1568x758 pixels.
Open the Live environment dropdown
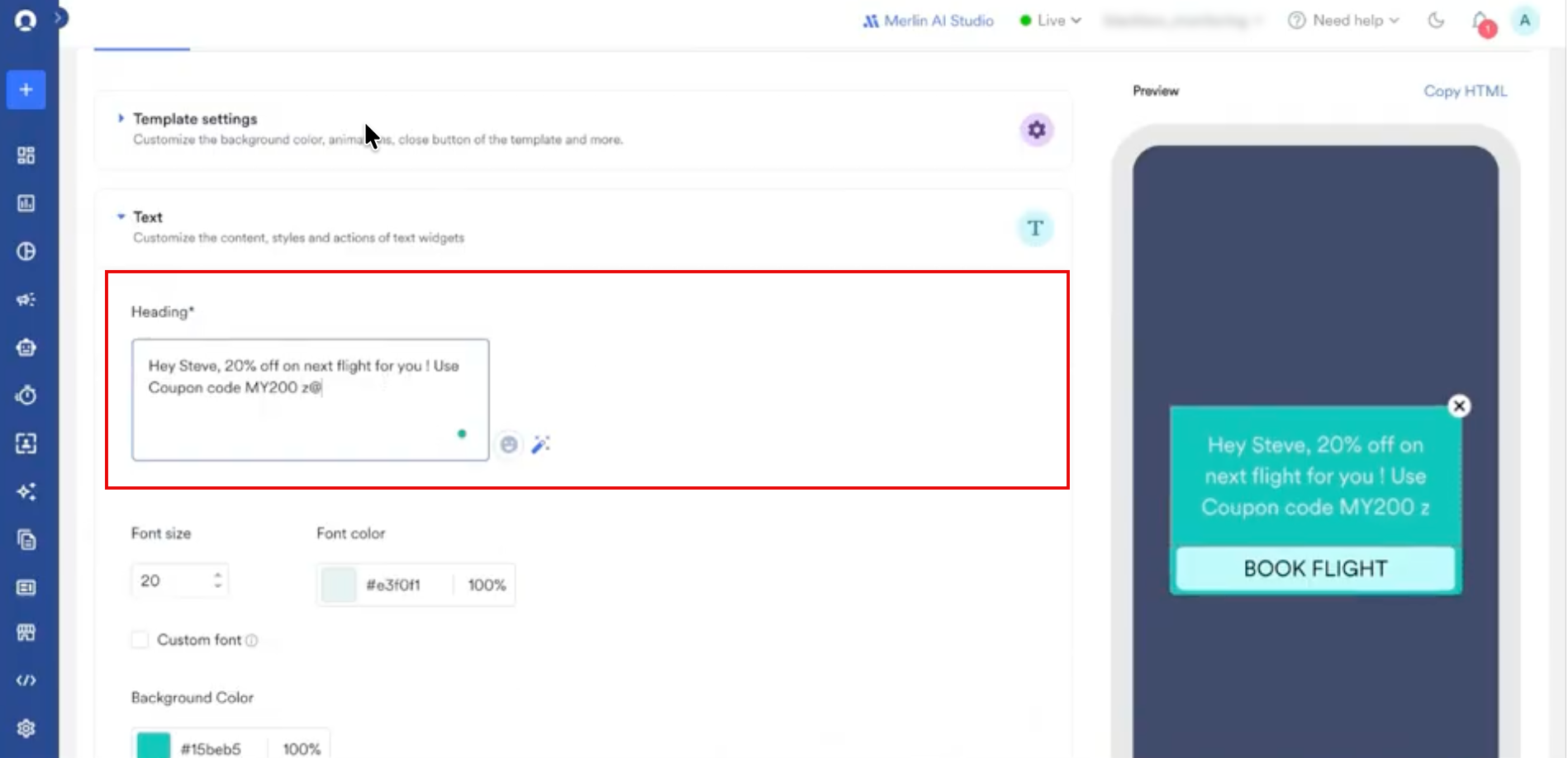pos(1051,21)
